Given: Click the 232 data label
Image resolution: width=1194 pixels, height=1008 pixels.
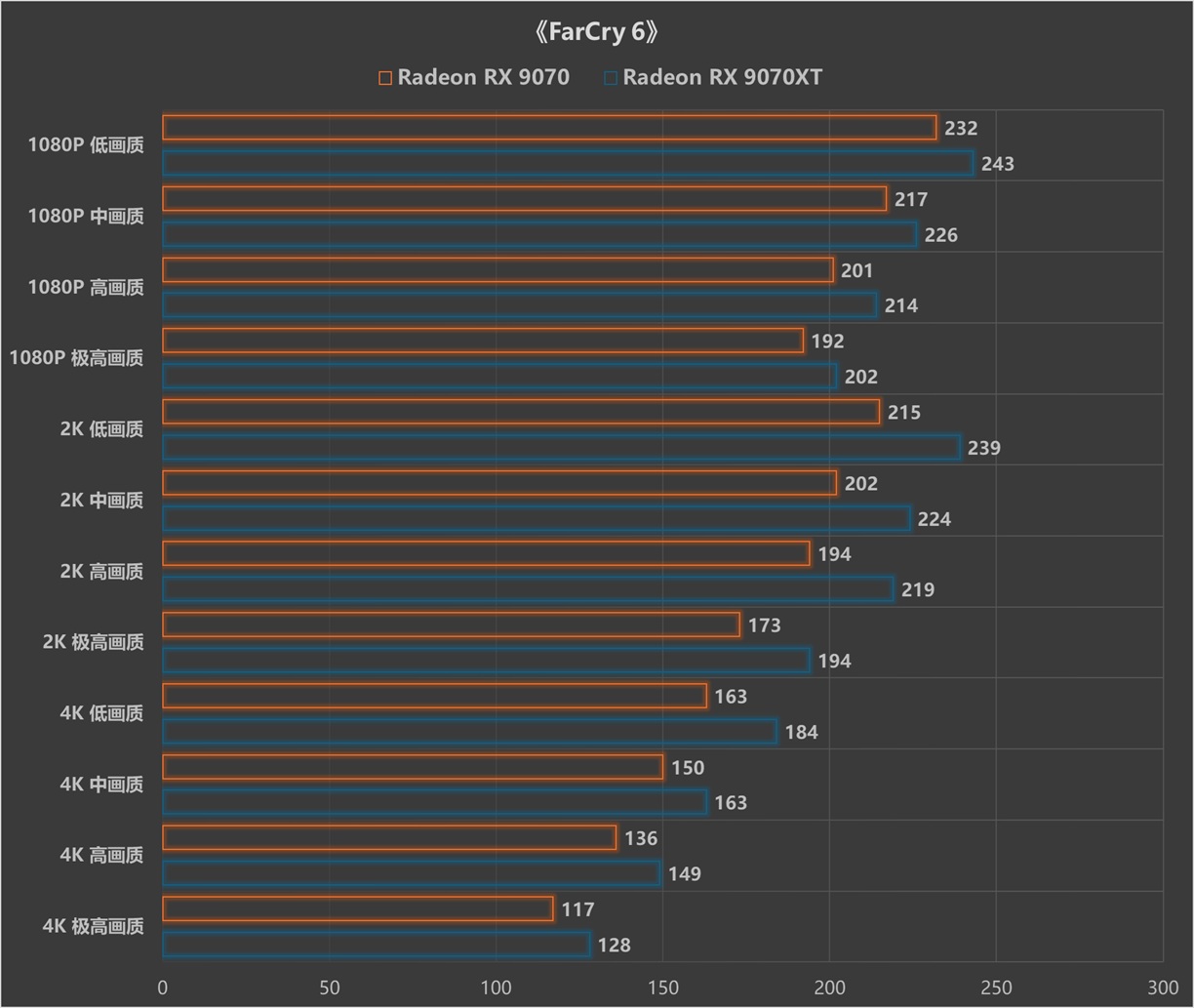Looking at the screenshot, I should pos(961,128).
